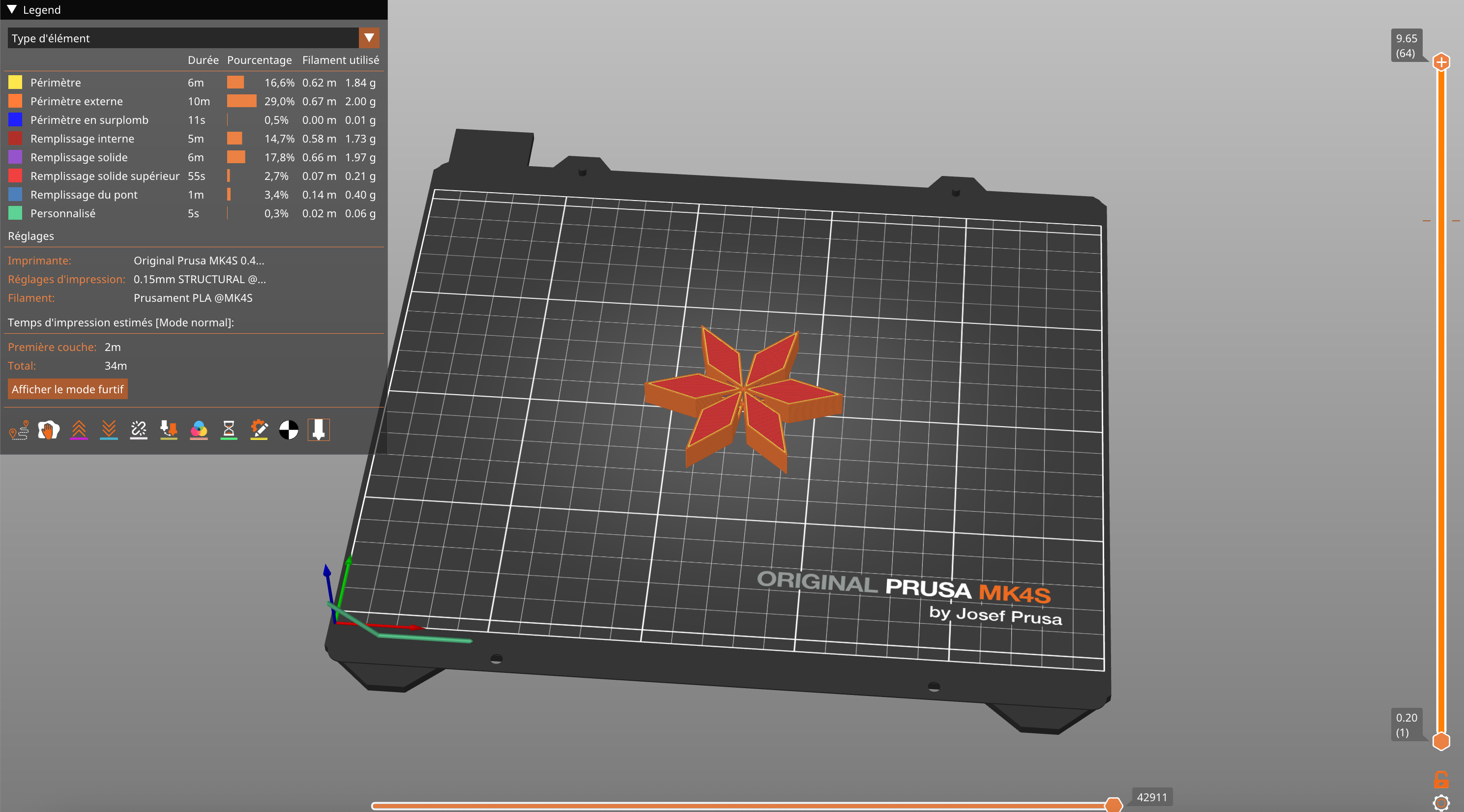Viewport: 1464px width, 812px height.
Task: Toggle tool marker nozzle display
Action: [319, 430]
